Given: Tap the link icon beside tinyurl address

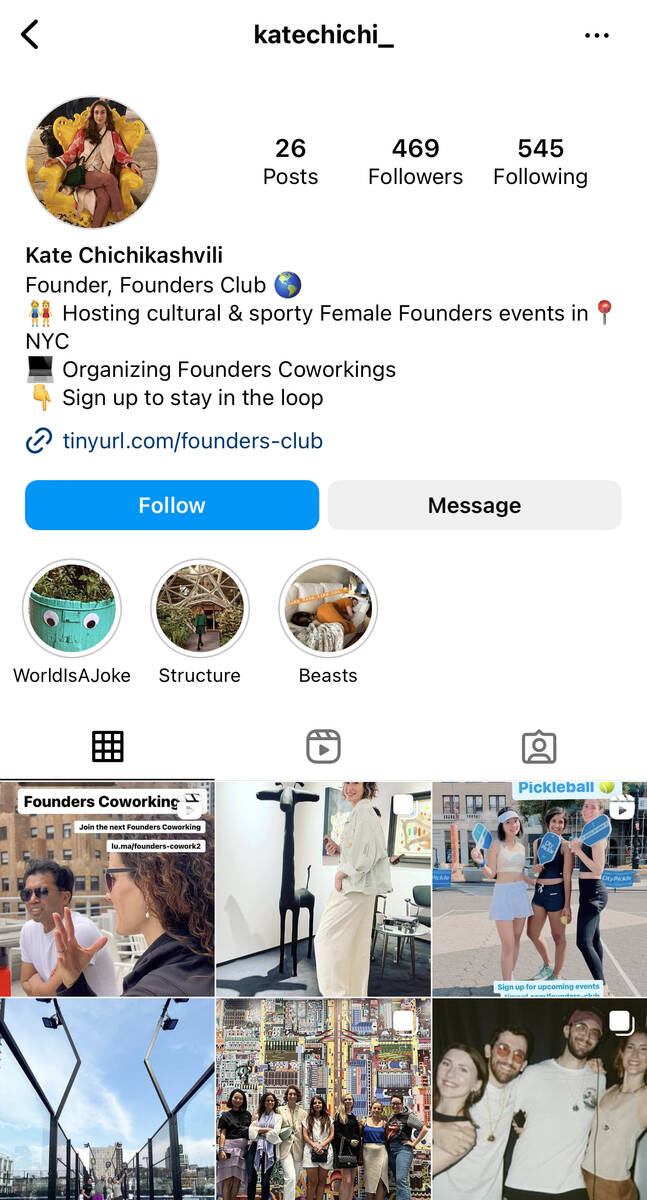Looking at the screenshot, I should pyautogui.click(x=39, y=441).
